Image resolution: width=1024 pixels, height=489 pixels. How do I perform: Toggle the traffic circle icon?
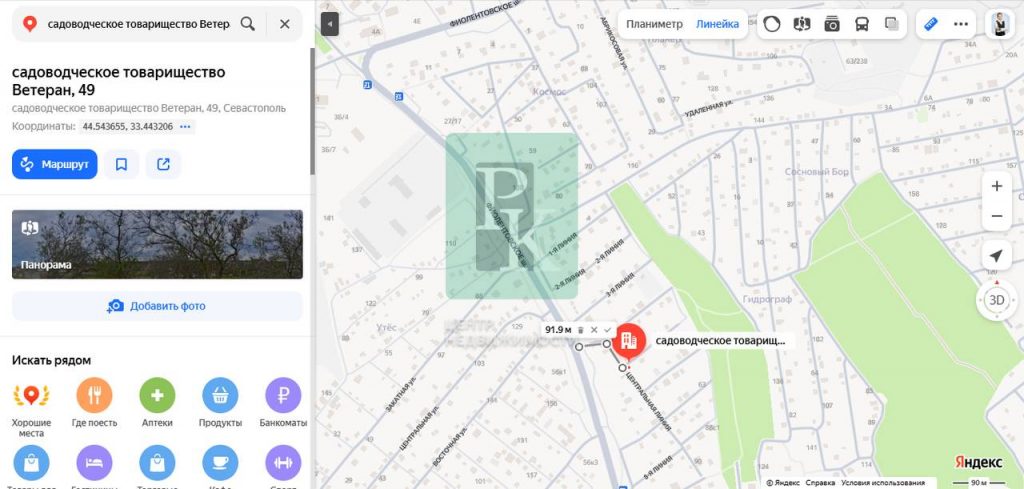[772, 24]
